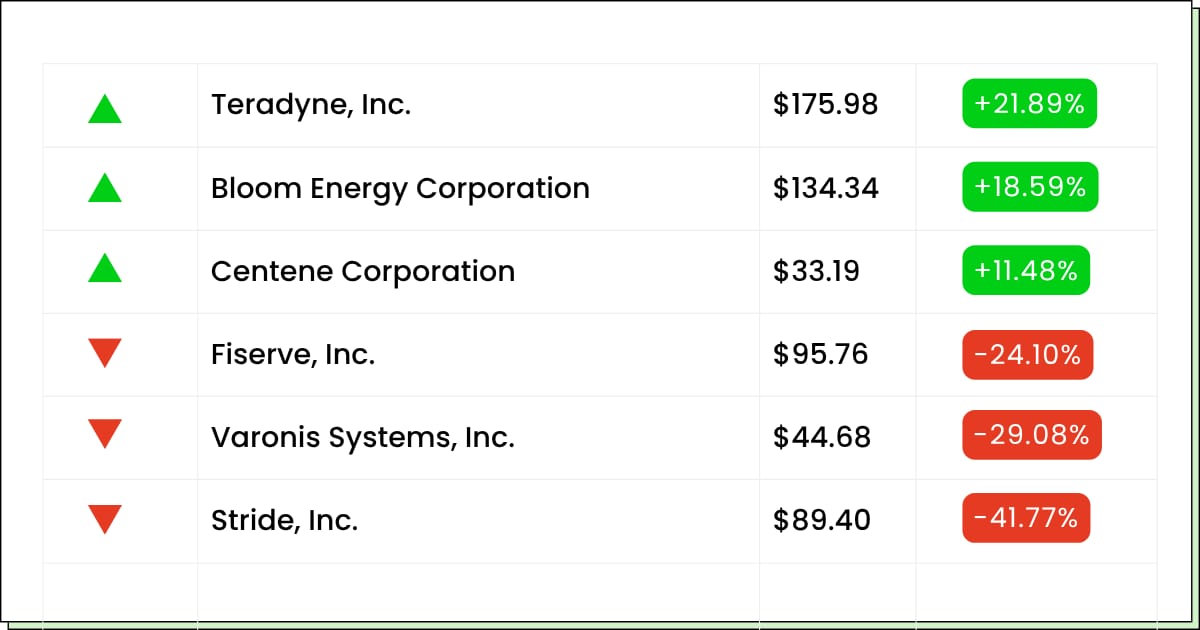Select the -29.08% red badge

pyautogui.click(x=1032, y=435)
